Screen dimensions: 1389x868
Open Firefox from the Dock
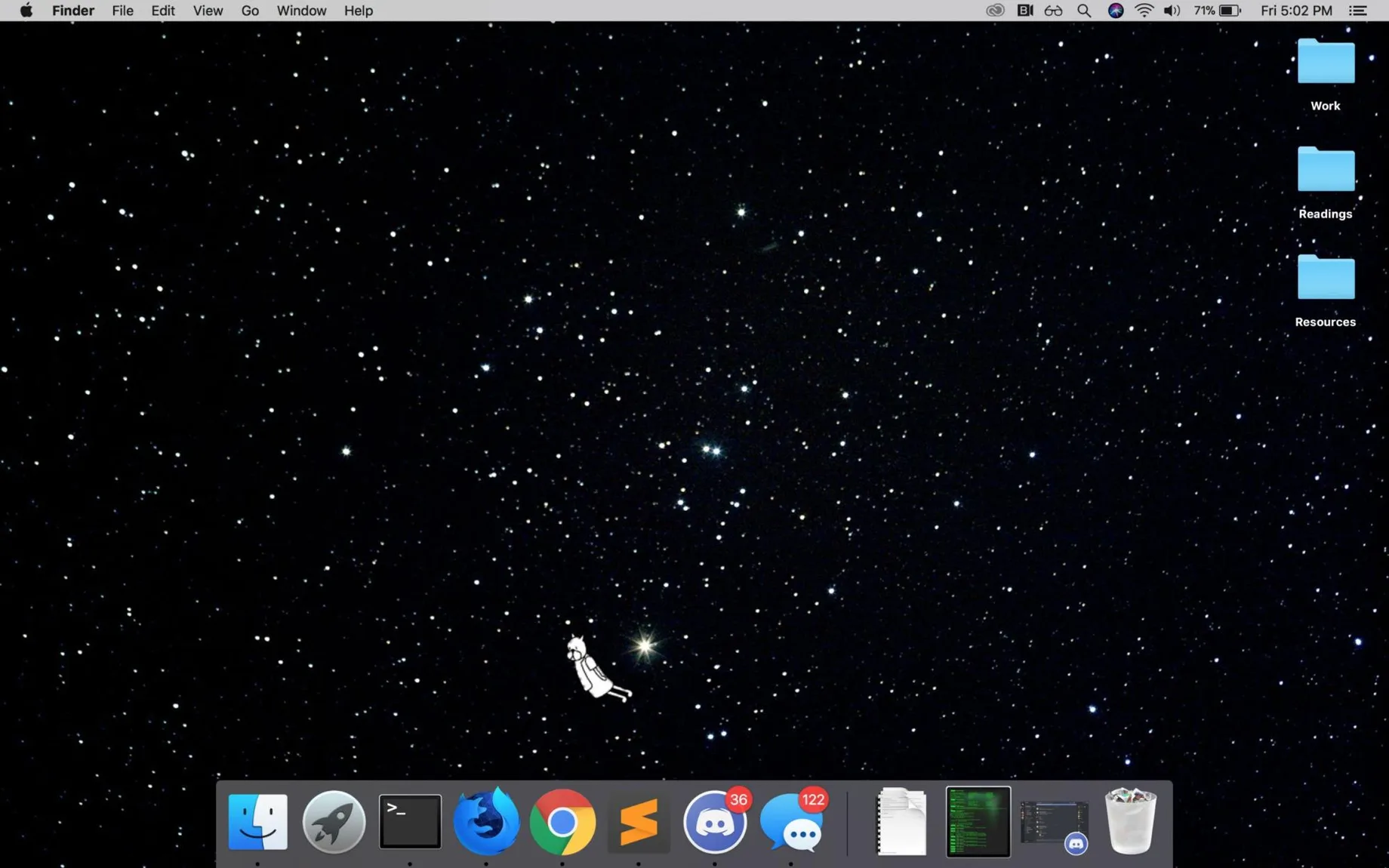[486, 820]
